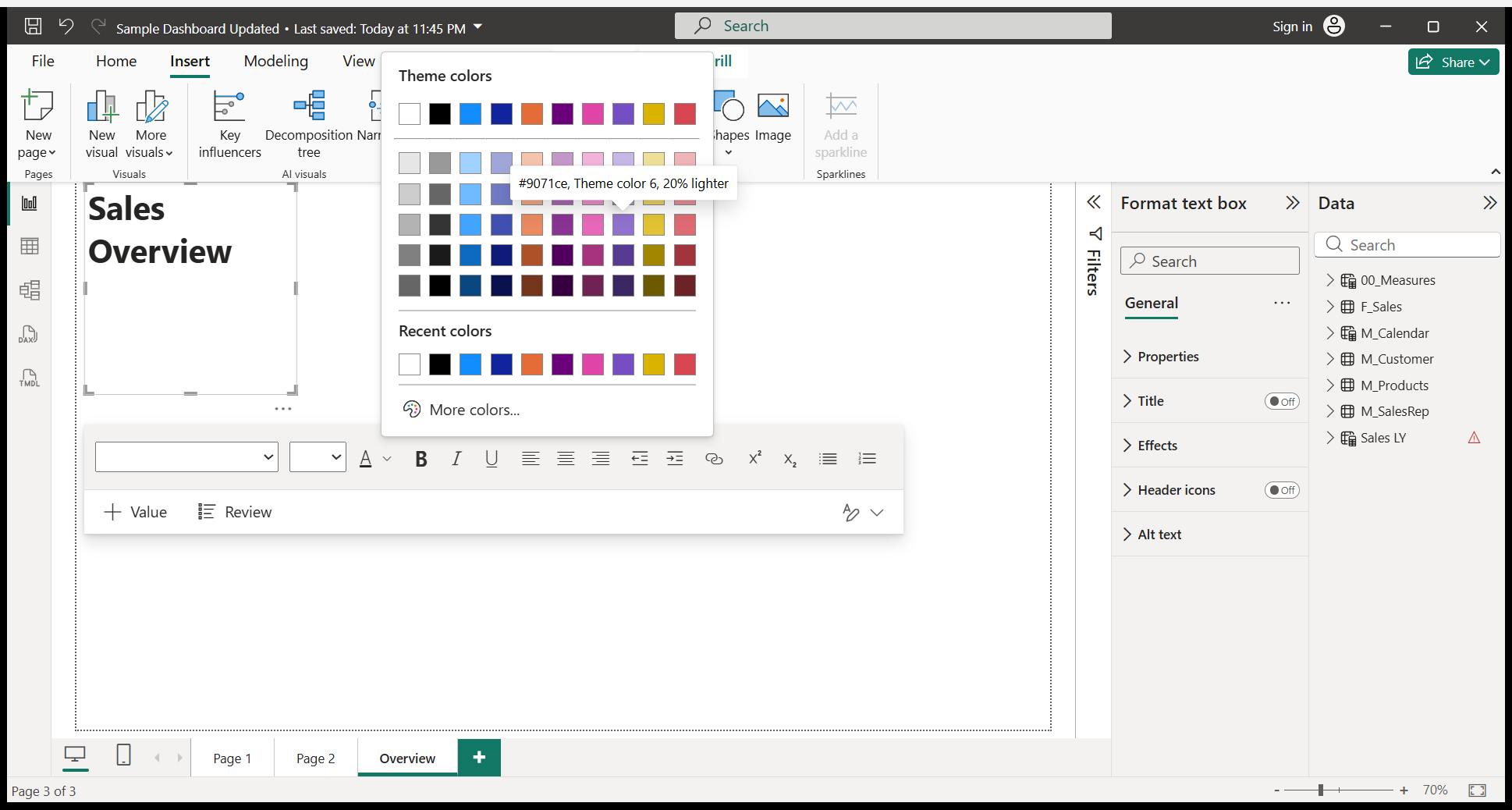Click the Share button
This screenshot has height=810, width=1512.
(1453, 62)
